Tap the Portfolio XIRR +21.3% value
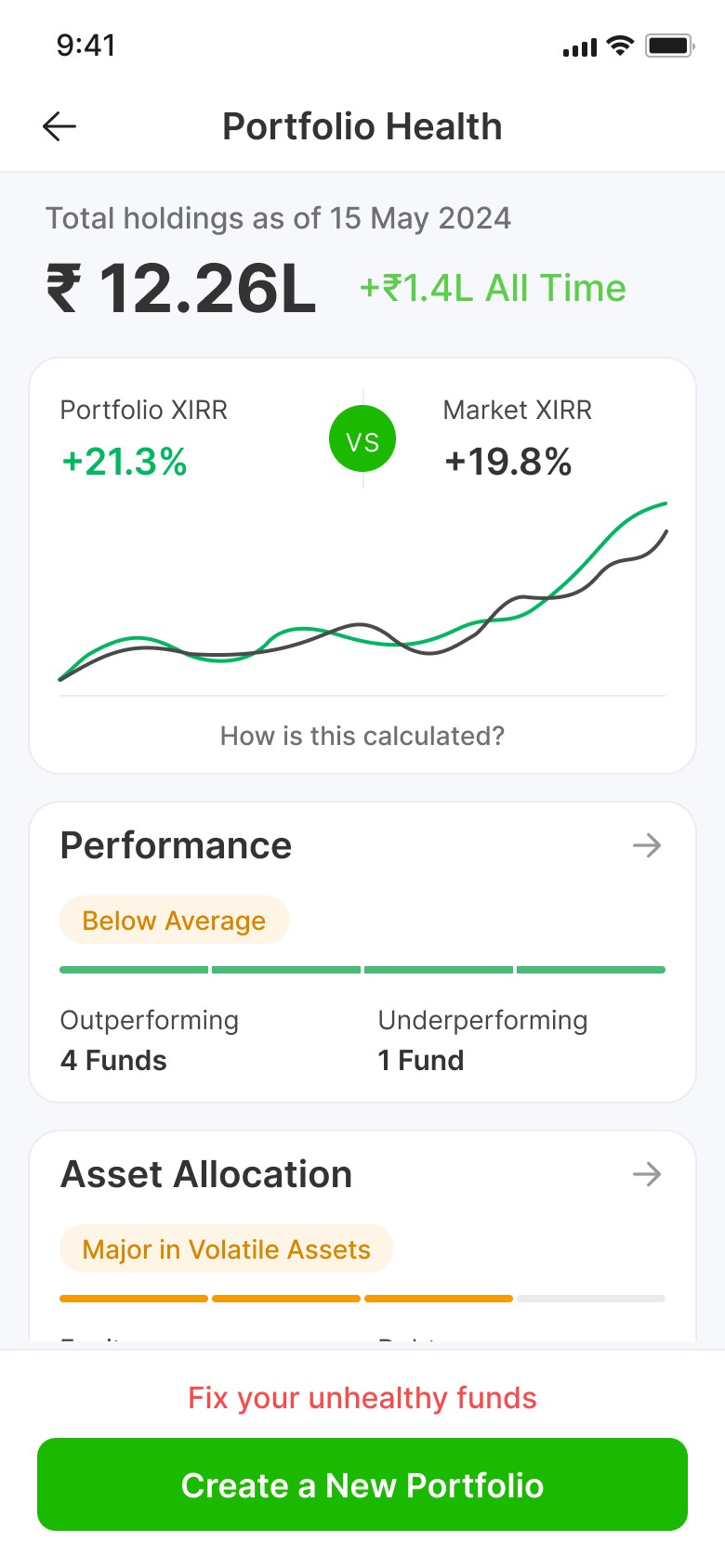The height and width of the screenshot is (1568, 725). point(125,462)
